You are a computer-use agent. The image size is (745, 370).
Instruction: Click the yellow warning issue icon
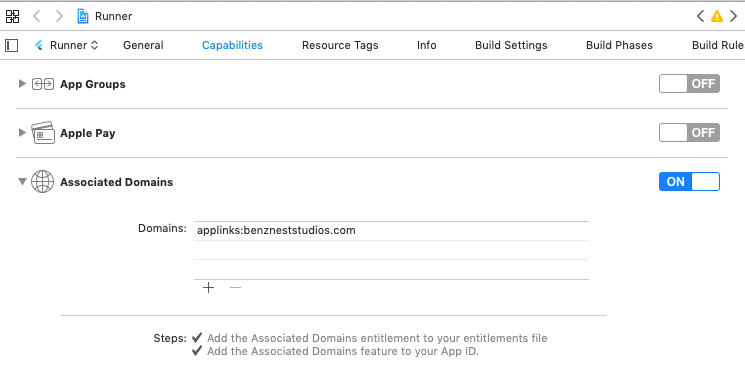tap(716, 16)
